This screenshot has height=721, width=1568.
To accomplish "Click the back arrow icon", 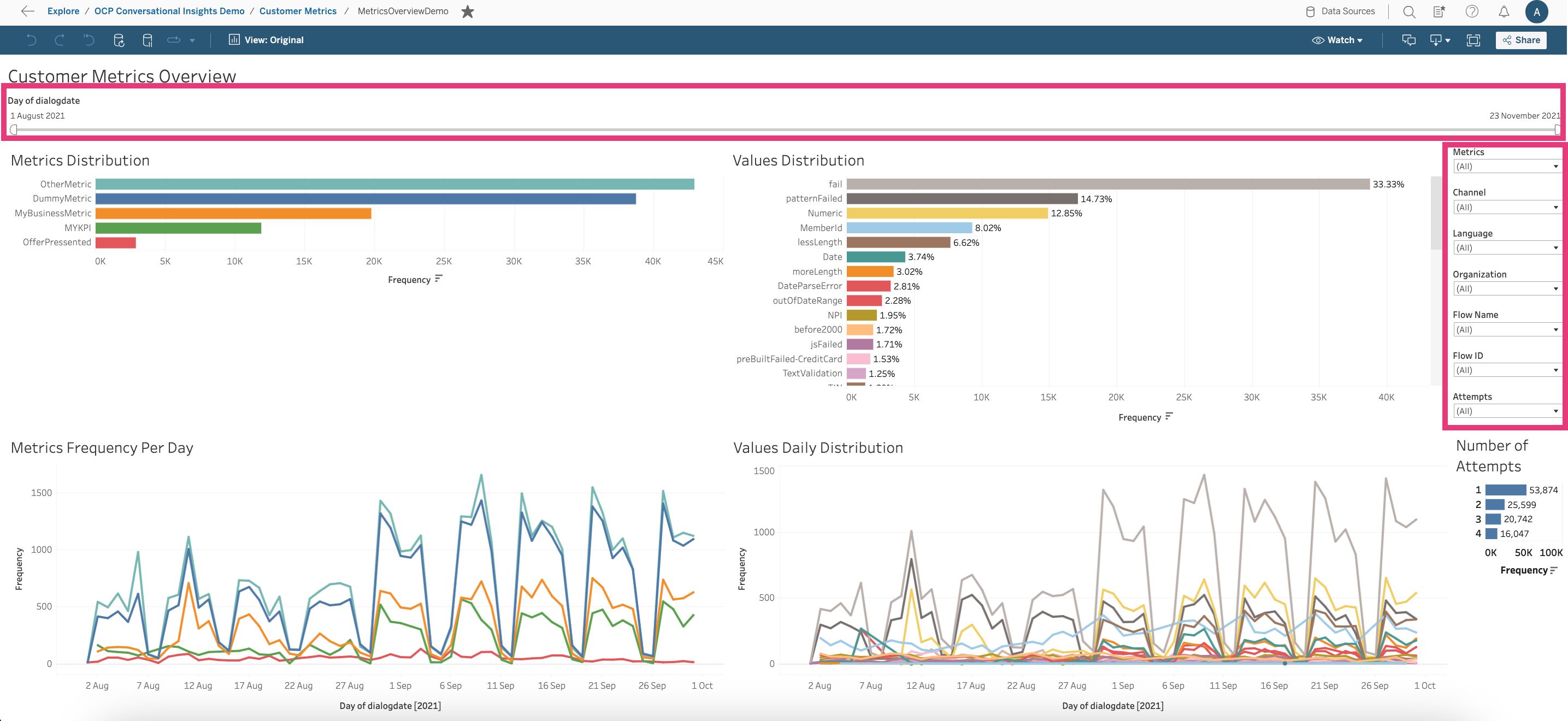I will pyautogui.click(x=27, y=11).
